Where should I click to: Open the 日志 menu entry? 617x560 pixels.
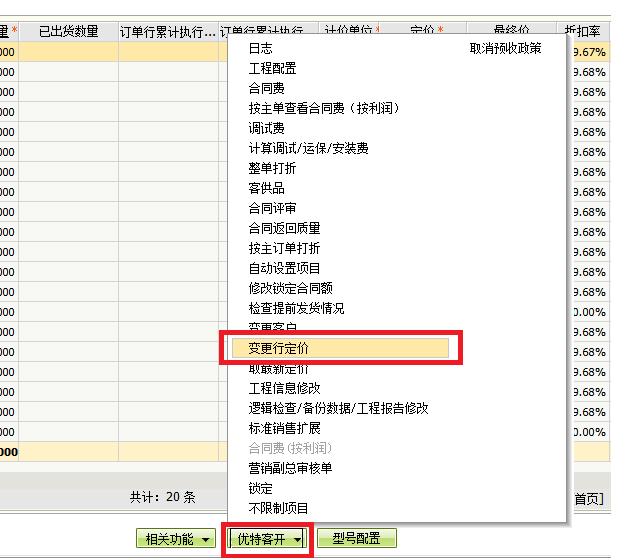tap(260, 48)
